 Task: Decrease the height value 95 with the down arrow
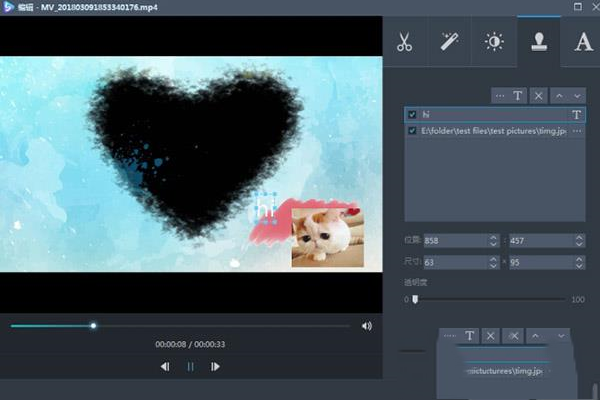click(x=578, y=265)
